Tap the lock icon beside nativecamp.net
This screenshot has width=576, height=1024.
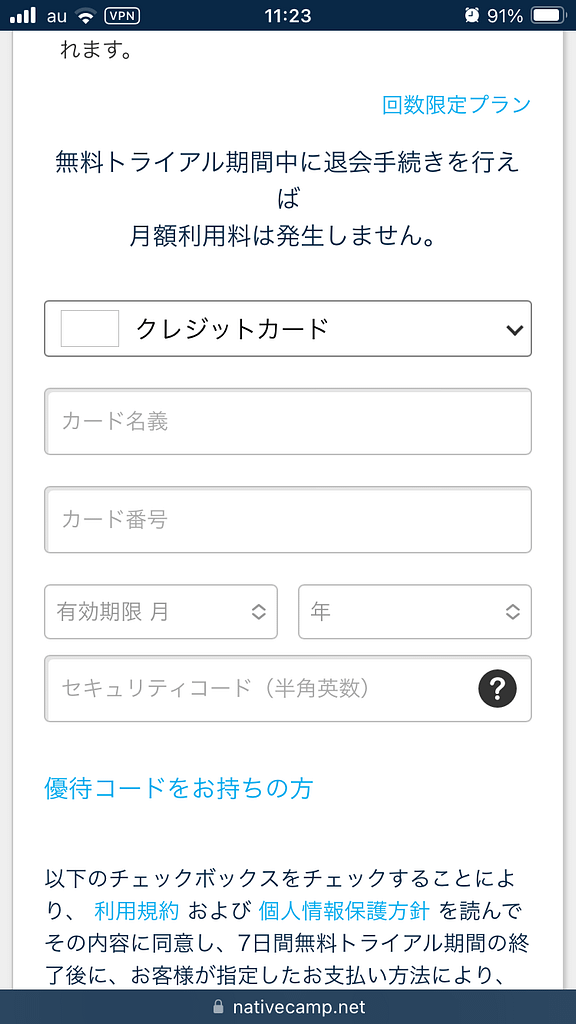click(x=215, y=1008)
